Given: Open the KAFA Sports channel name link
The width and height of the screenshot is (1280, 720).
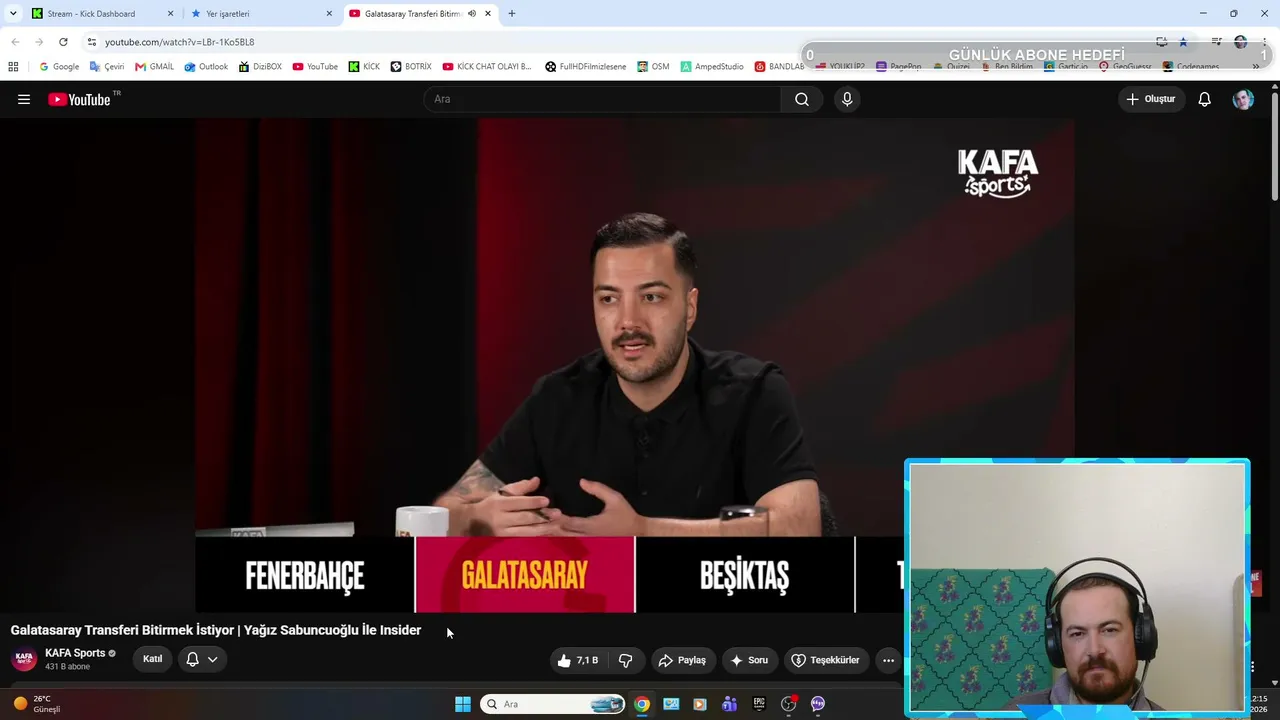Looking at the screenshot, I should 75,653.
